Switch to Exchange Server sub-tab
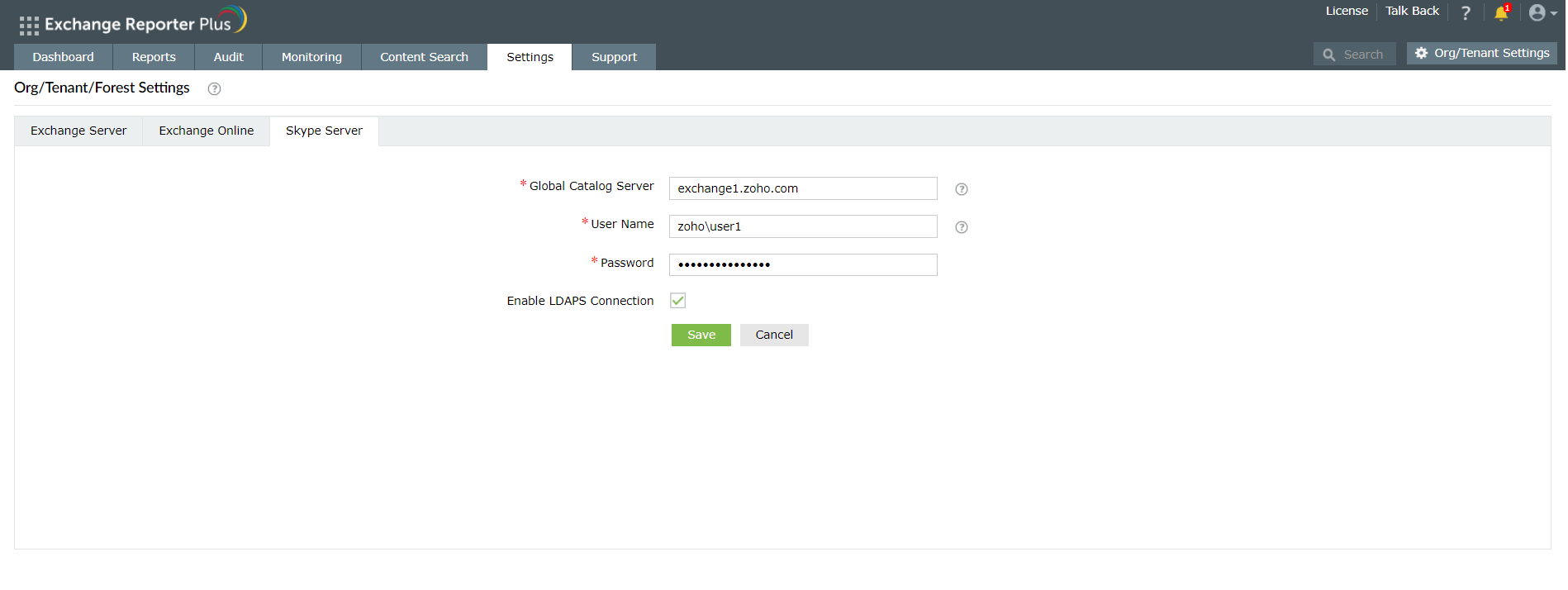This screenshot has width=1568, height=590. (x=78, y=131)
